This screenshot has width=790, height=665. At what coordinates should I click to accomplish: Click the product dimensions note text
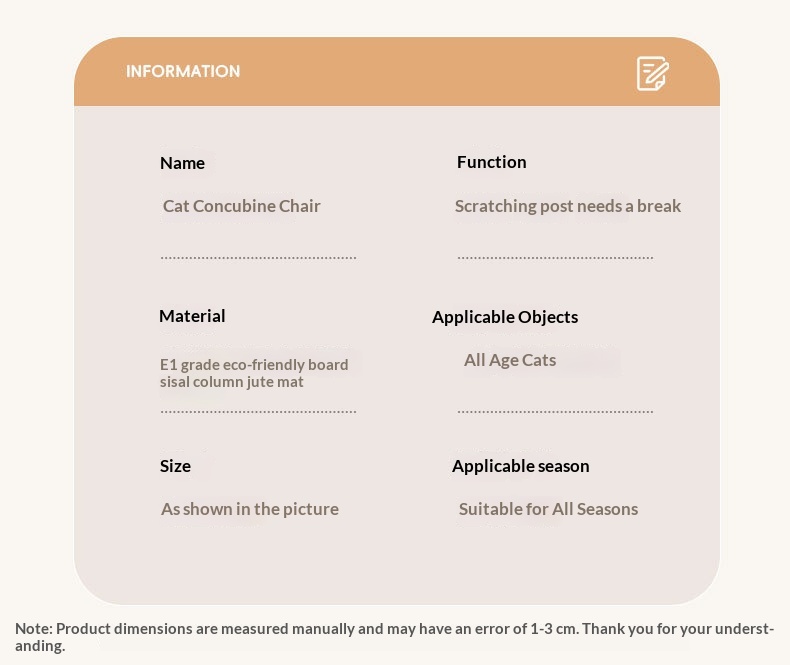(x=394, y=637)
